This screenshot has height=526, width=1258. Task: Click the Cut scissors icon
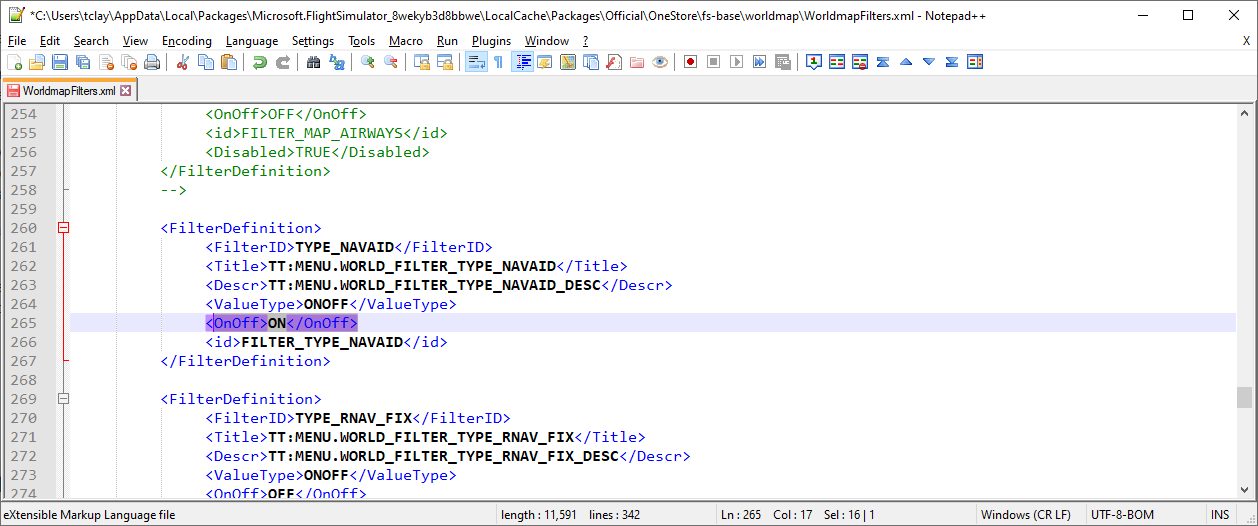(182, 62)
